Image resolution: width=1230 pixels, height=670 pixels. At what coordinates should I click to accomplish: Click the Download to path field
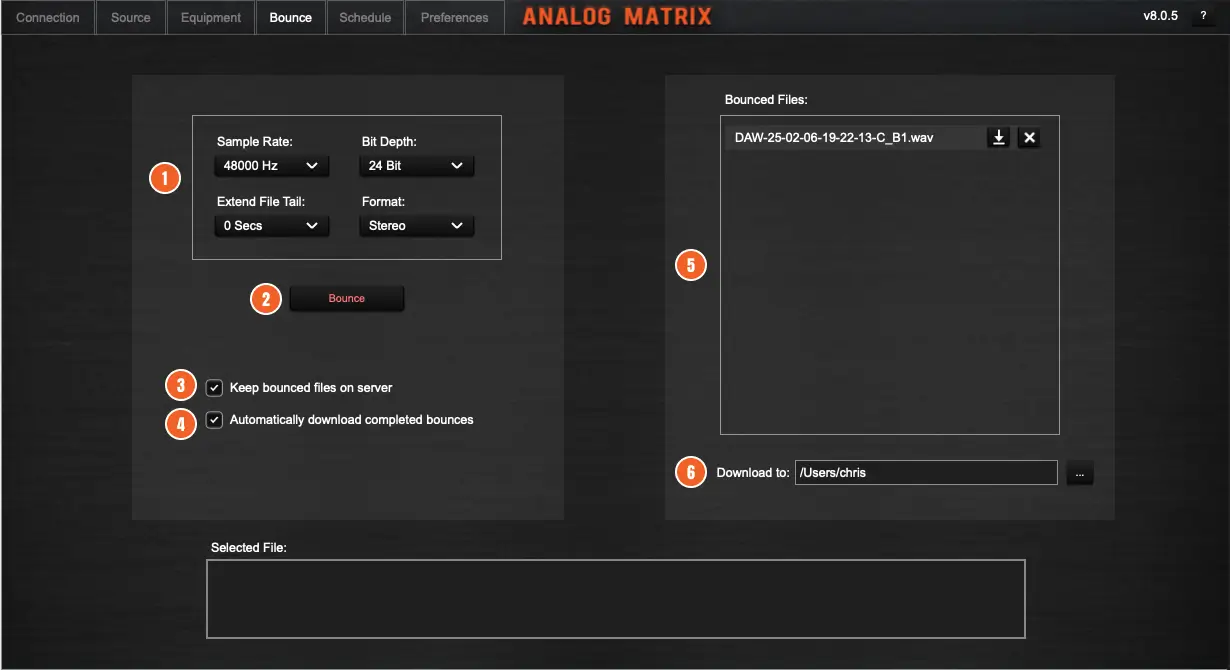click(926, 473)
